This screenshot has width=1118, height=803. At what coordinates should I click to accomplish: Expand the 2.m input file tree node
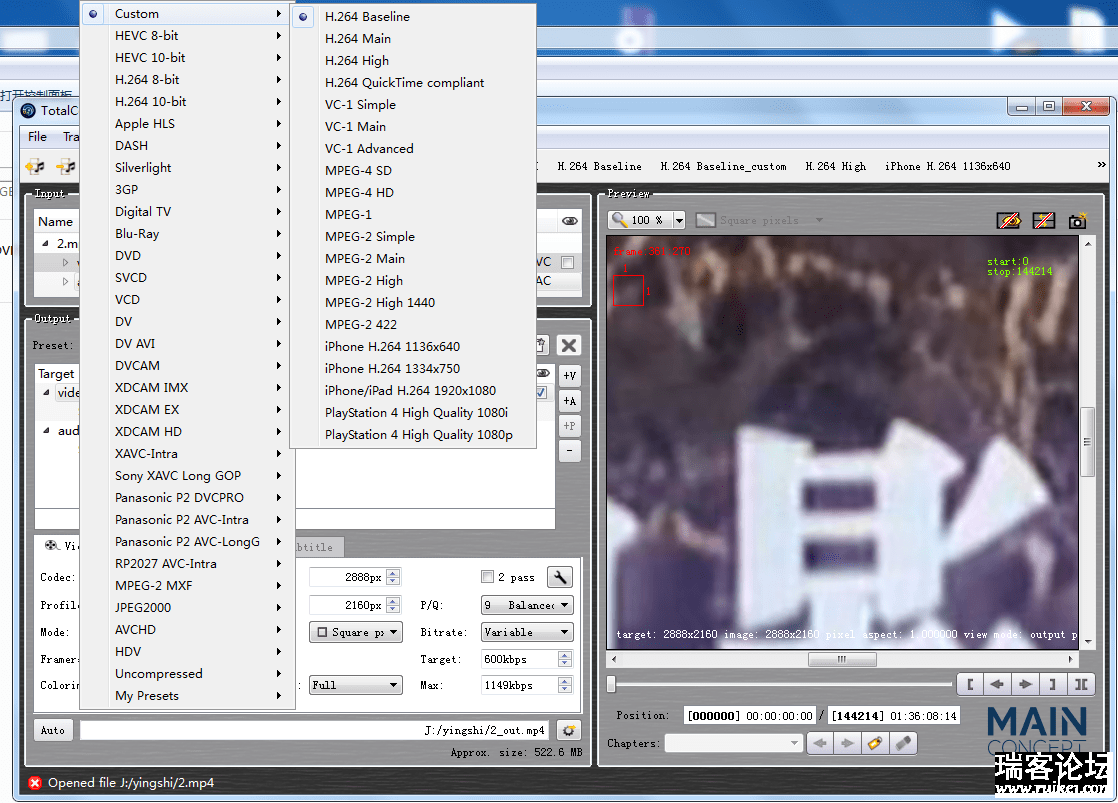click(46, 243)
